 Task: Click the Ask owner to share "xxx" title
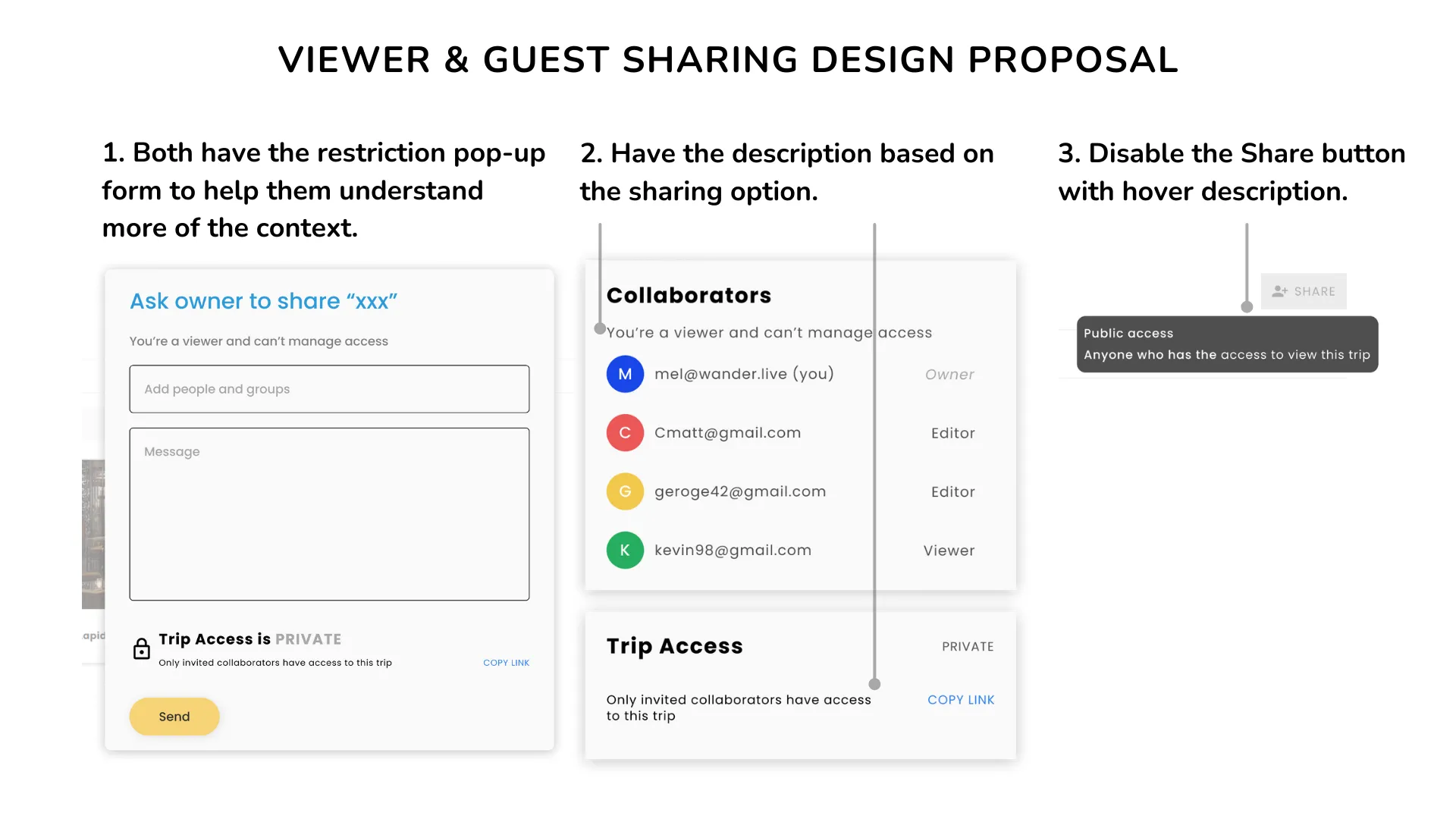pyautogui.click(x=263, y=301)
